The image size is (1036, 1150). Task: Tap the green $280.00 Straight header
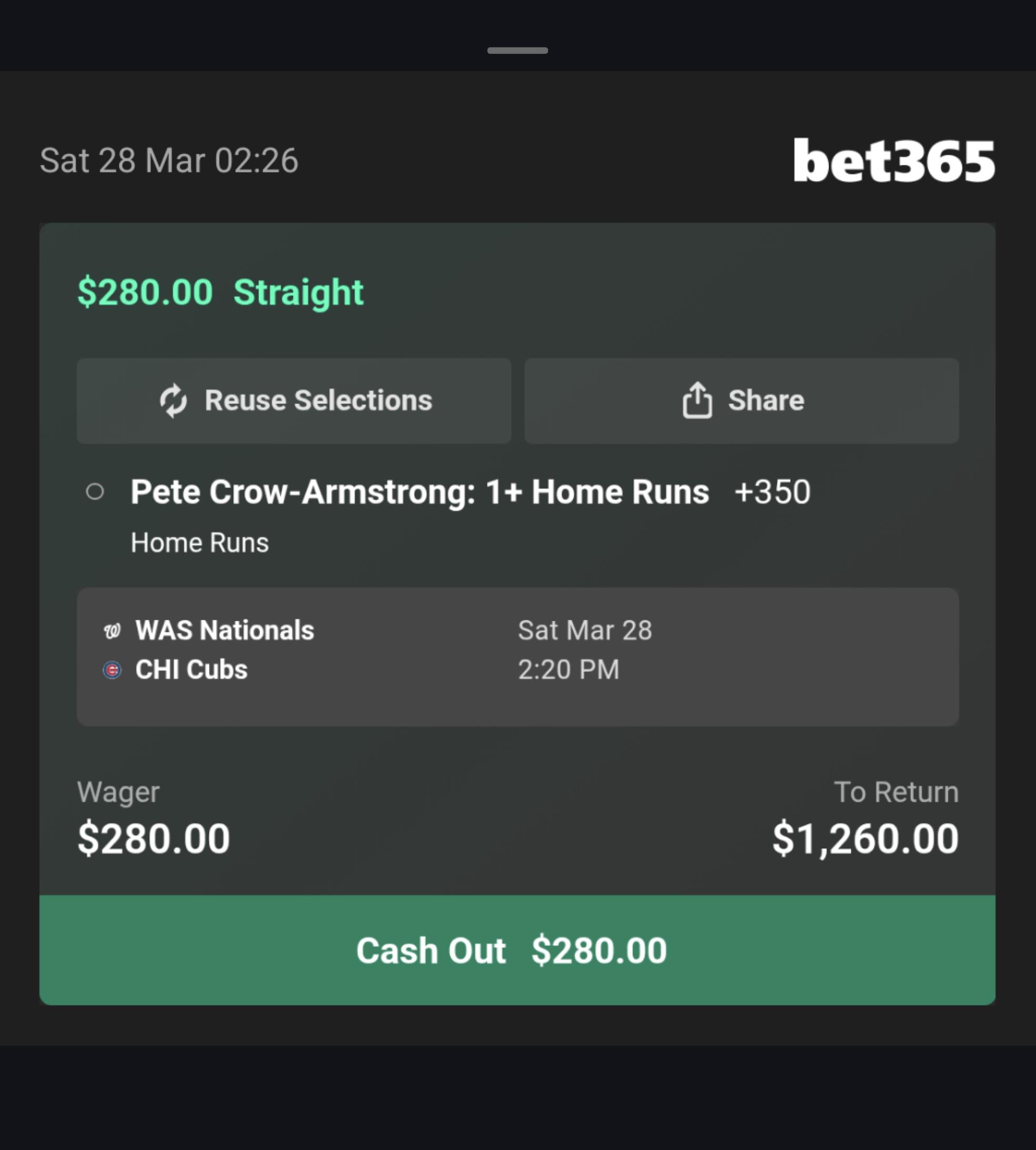click(x=220, y=292)
